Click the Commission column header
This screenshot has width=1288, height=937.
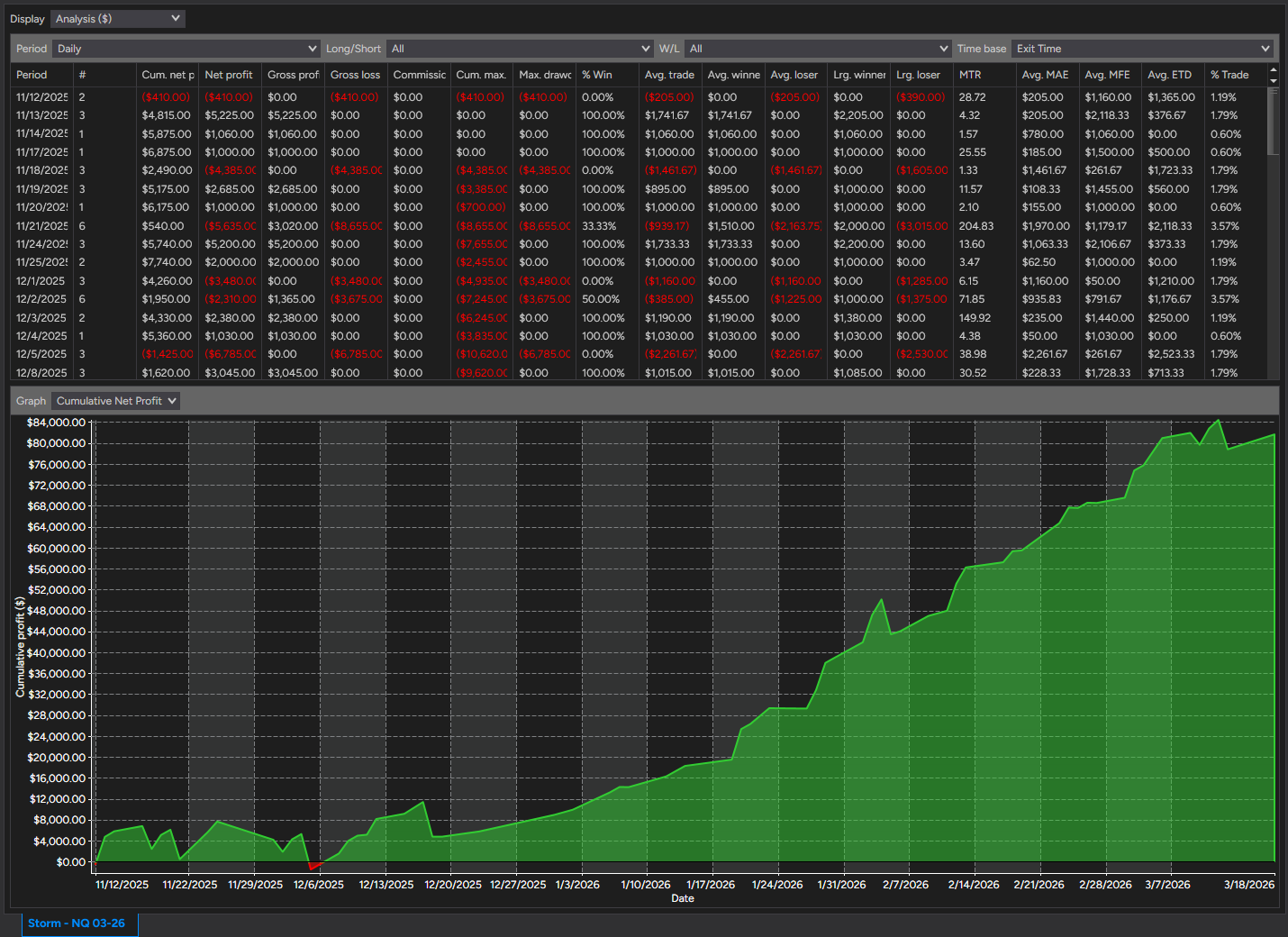pos(419,75)
